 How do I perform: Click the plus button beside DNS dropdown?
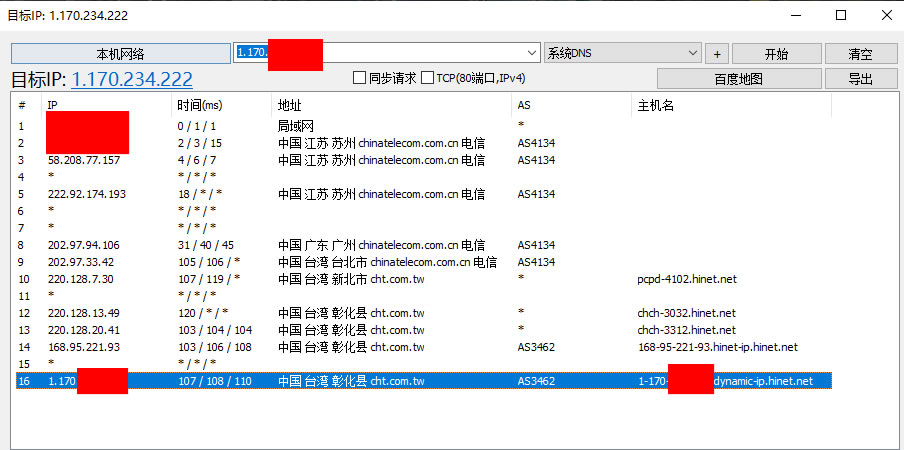[717, 54]
